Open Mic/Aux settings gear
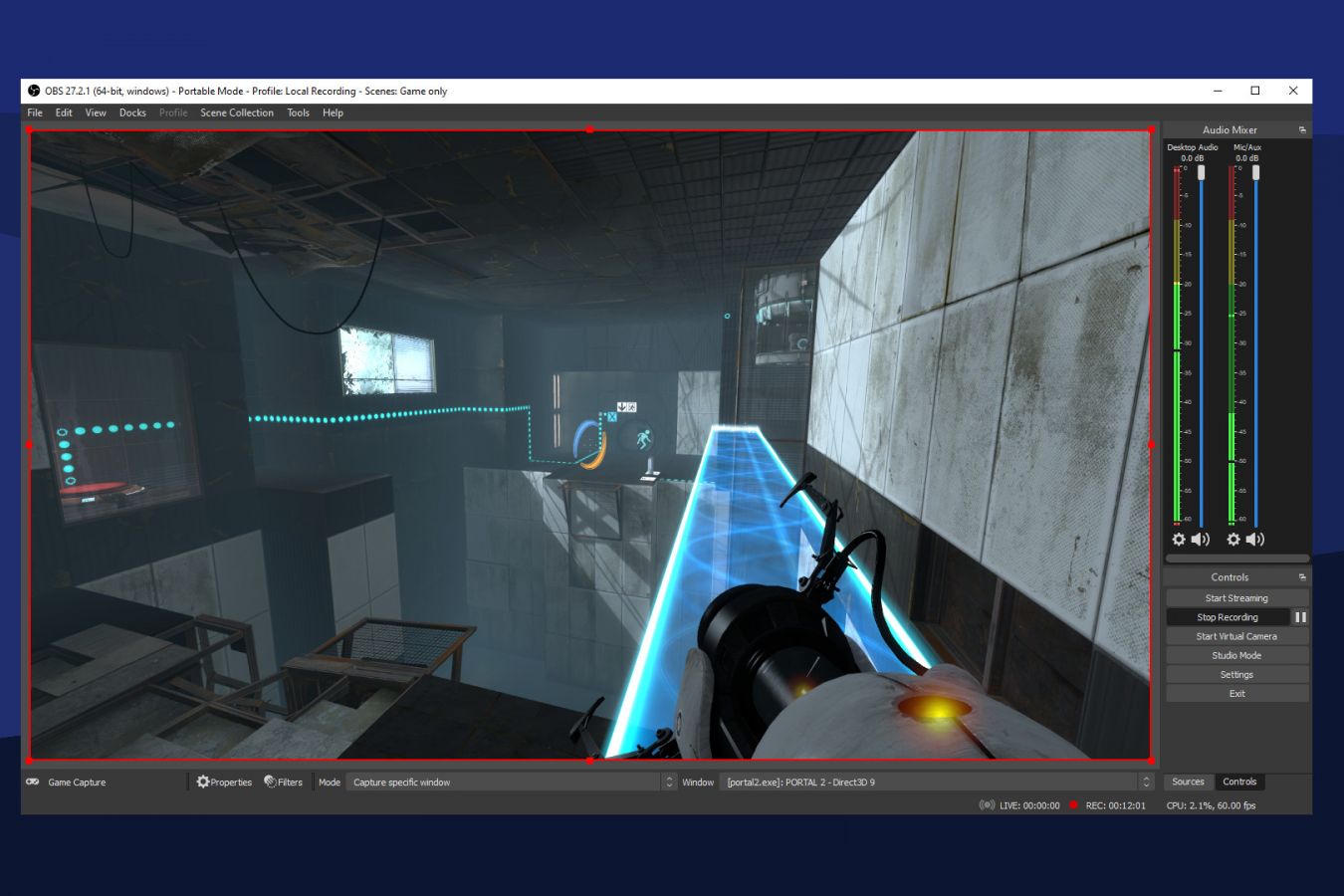Viewport: 1344px width, 896px height. [x=1233, y=539]
